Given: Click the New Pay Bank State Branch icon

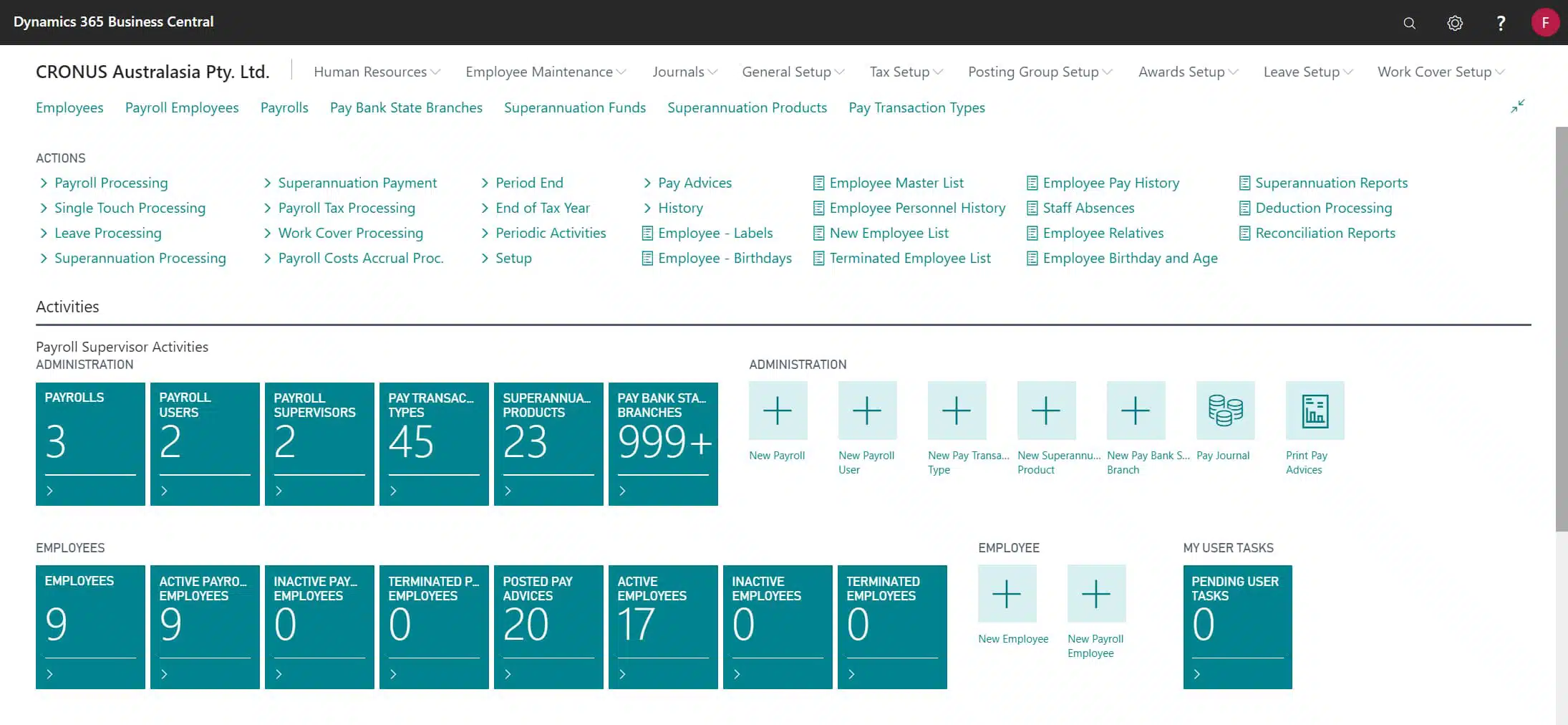Looking at the screenshot, I should (x=1135, y=410).
